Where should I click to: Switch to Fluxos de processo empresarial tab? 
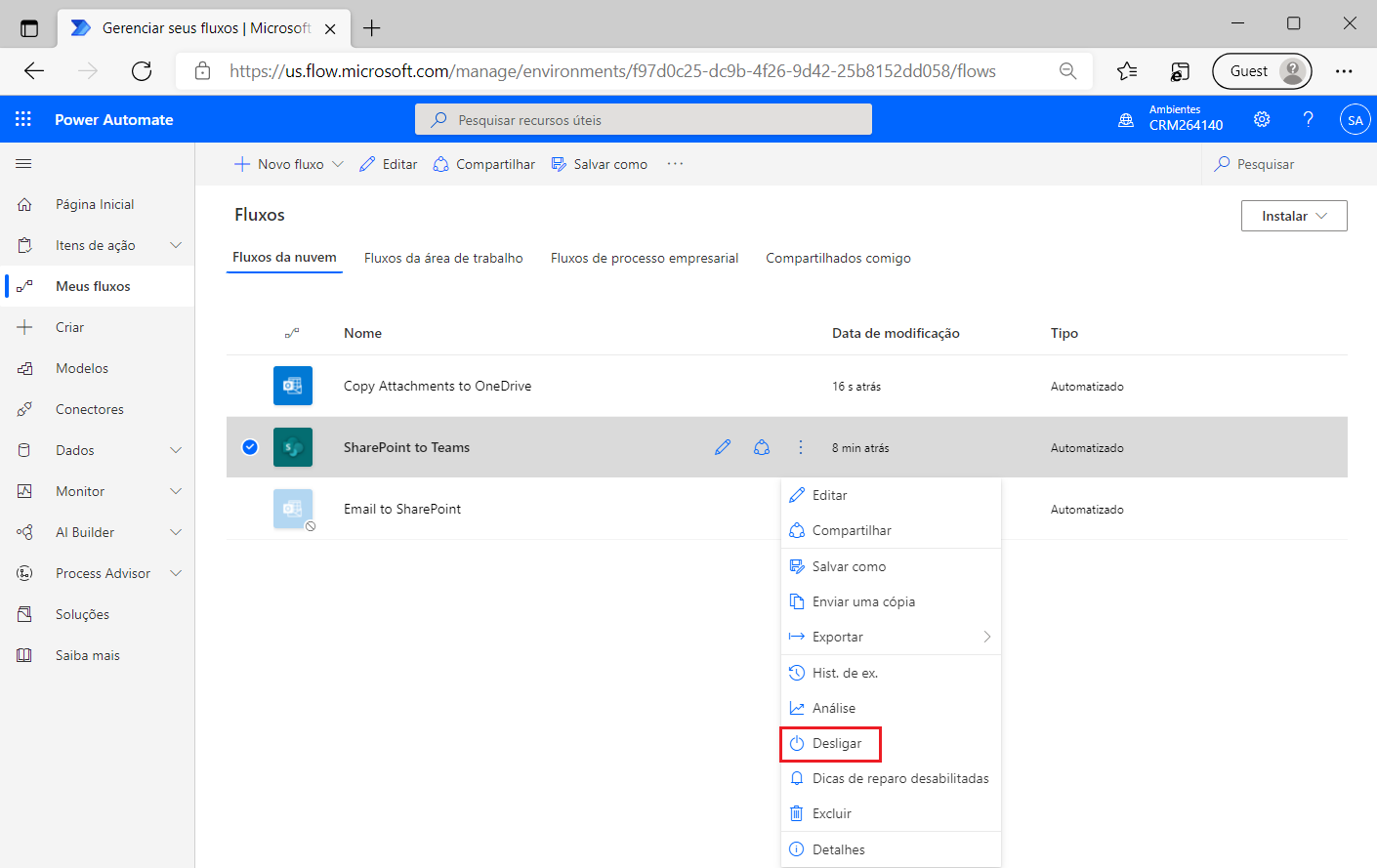(645, 258)
